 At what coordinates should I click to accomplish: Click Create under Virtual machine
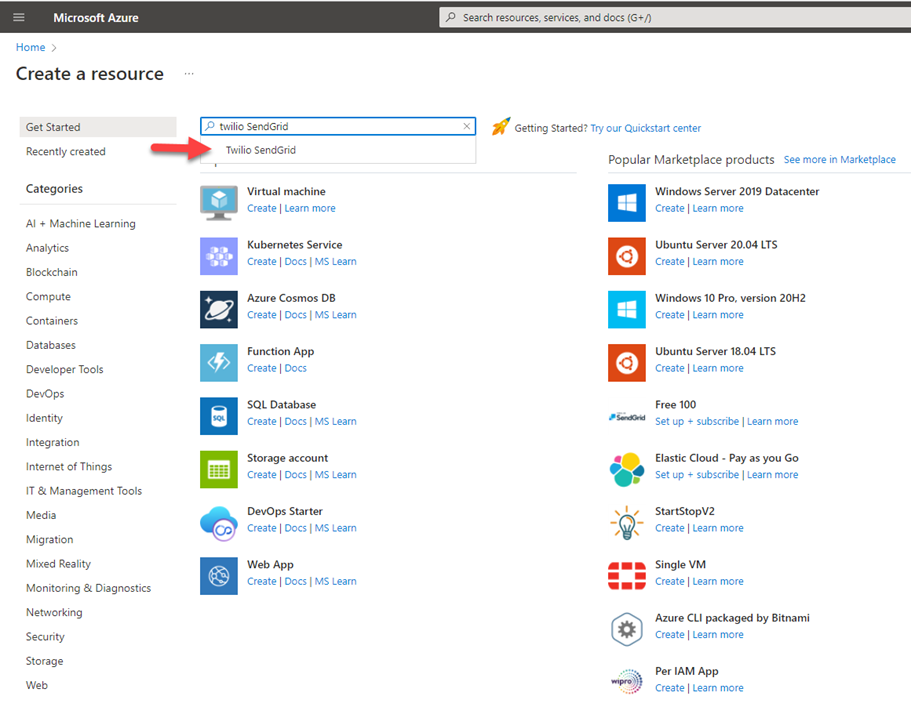[261, 208]
